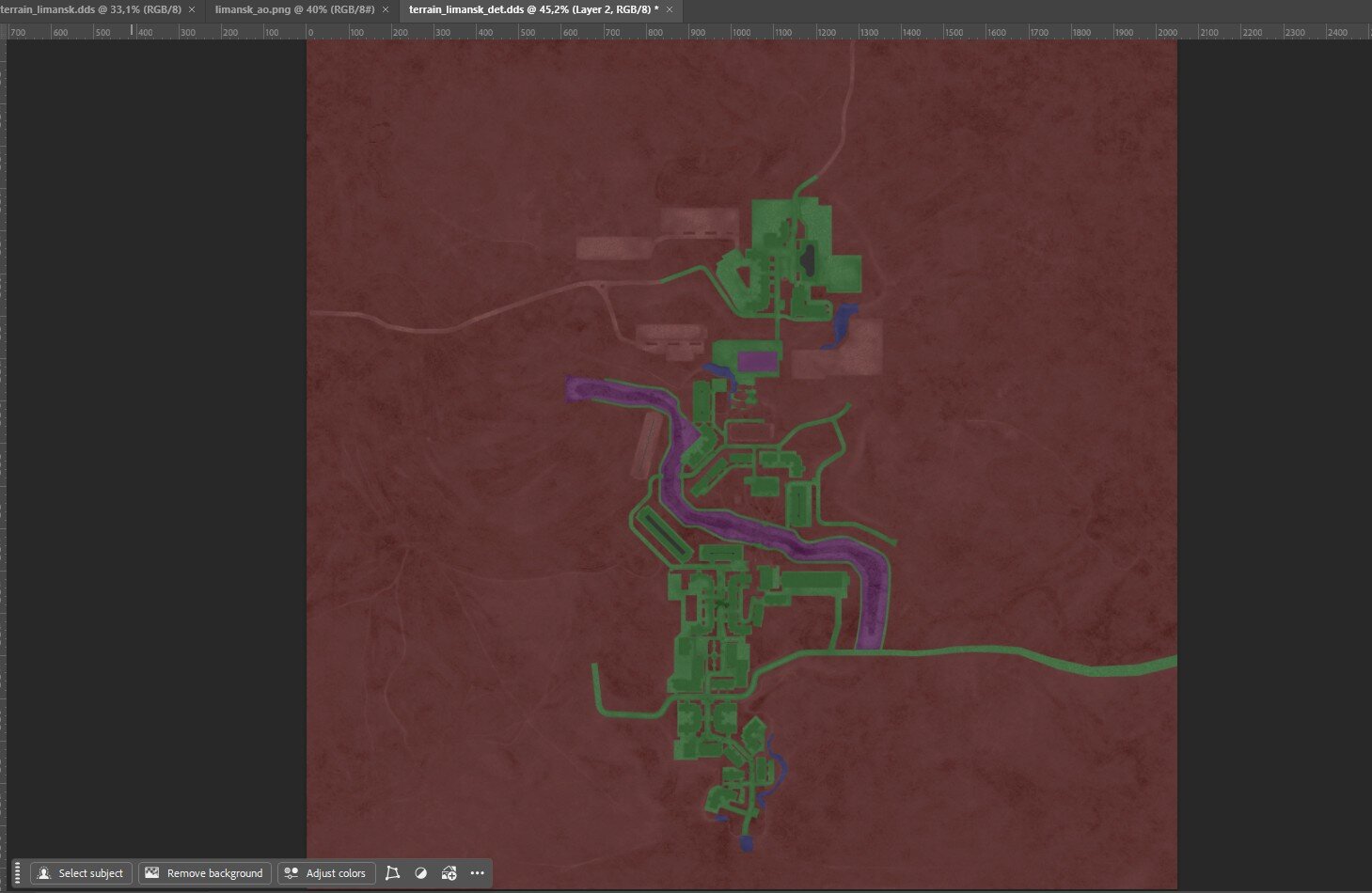
Task: Click the picture icon inside Remove background
Action: tap(151, 873)
